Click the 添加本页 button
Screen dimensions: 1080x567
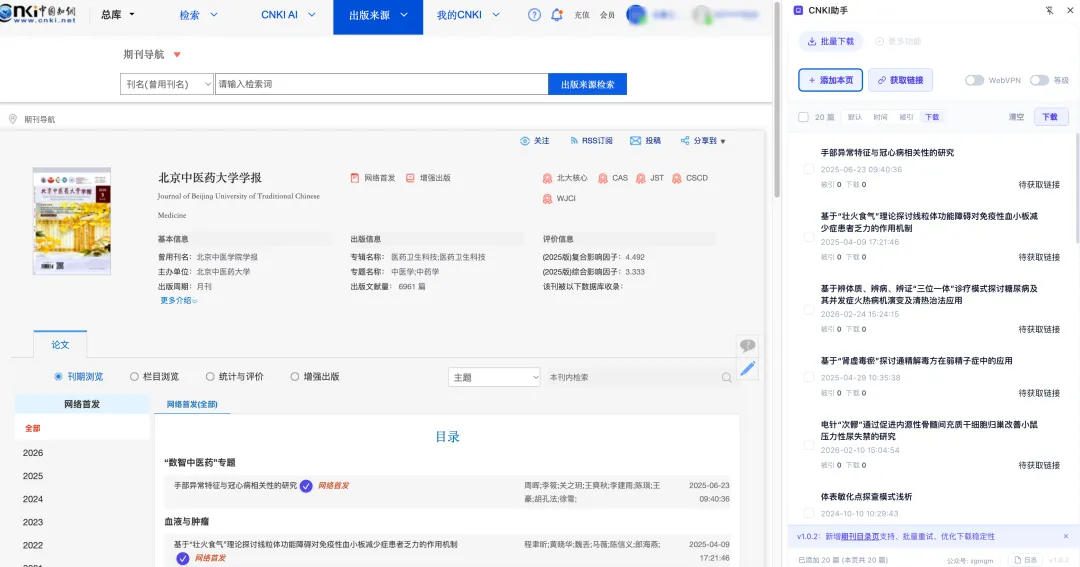tap(830, 80)
